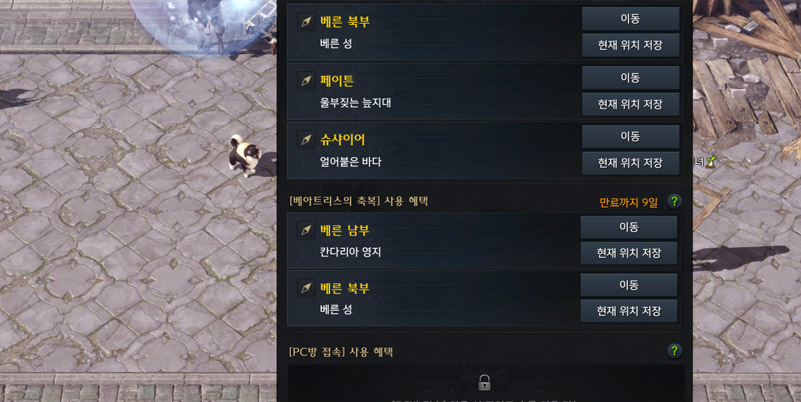The height and width of the screenshot is (402, 801).
Task: Click the feather icon beside 슈샤이어
Action: pyautogui.click(x=306, y=139)
